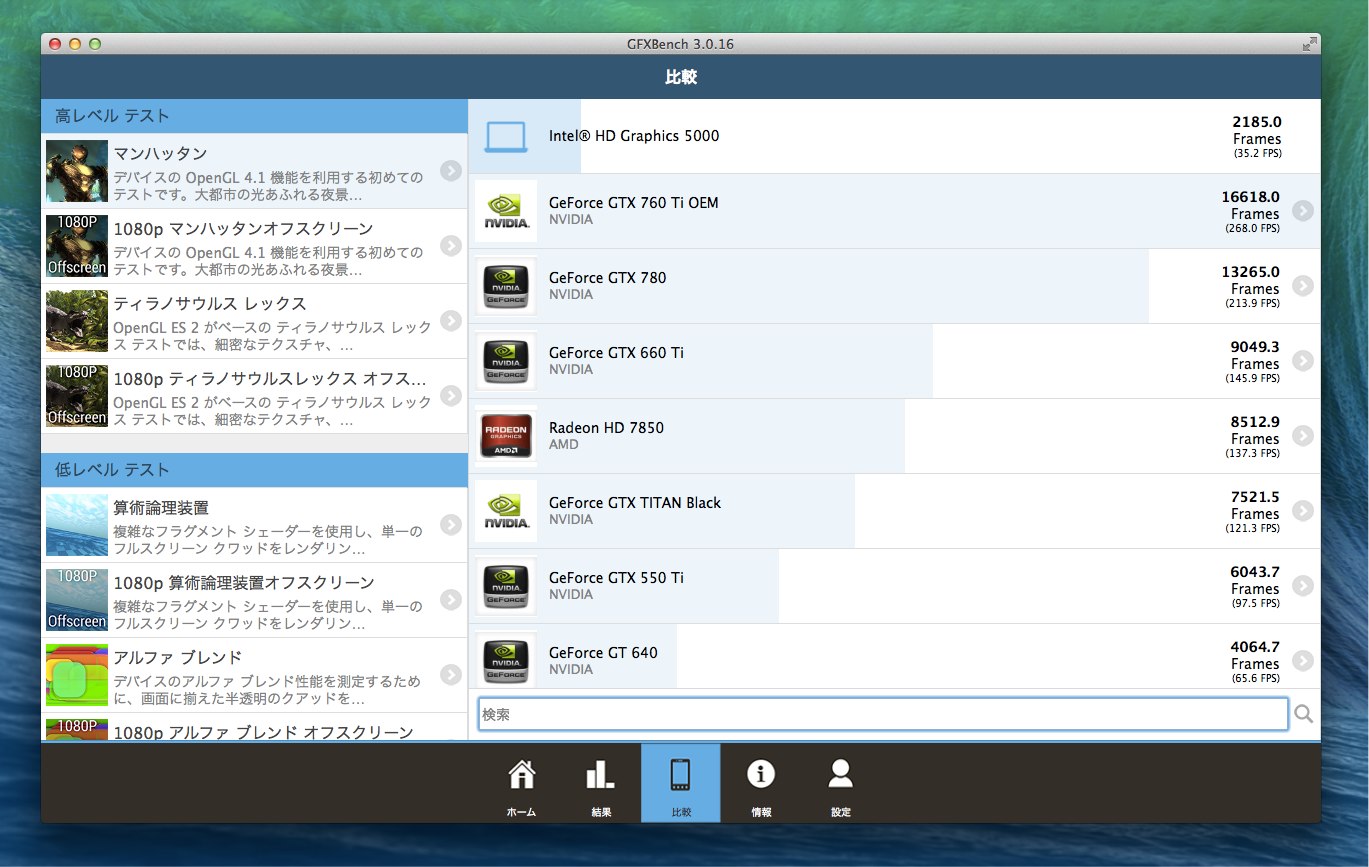Expand the 算術論理装置 test chevron
Viewport: 1369px width, 867px height.
click(451, 525)
